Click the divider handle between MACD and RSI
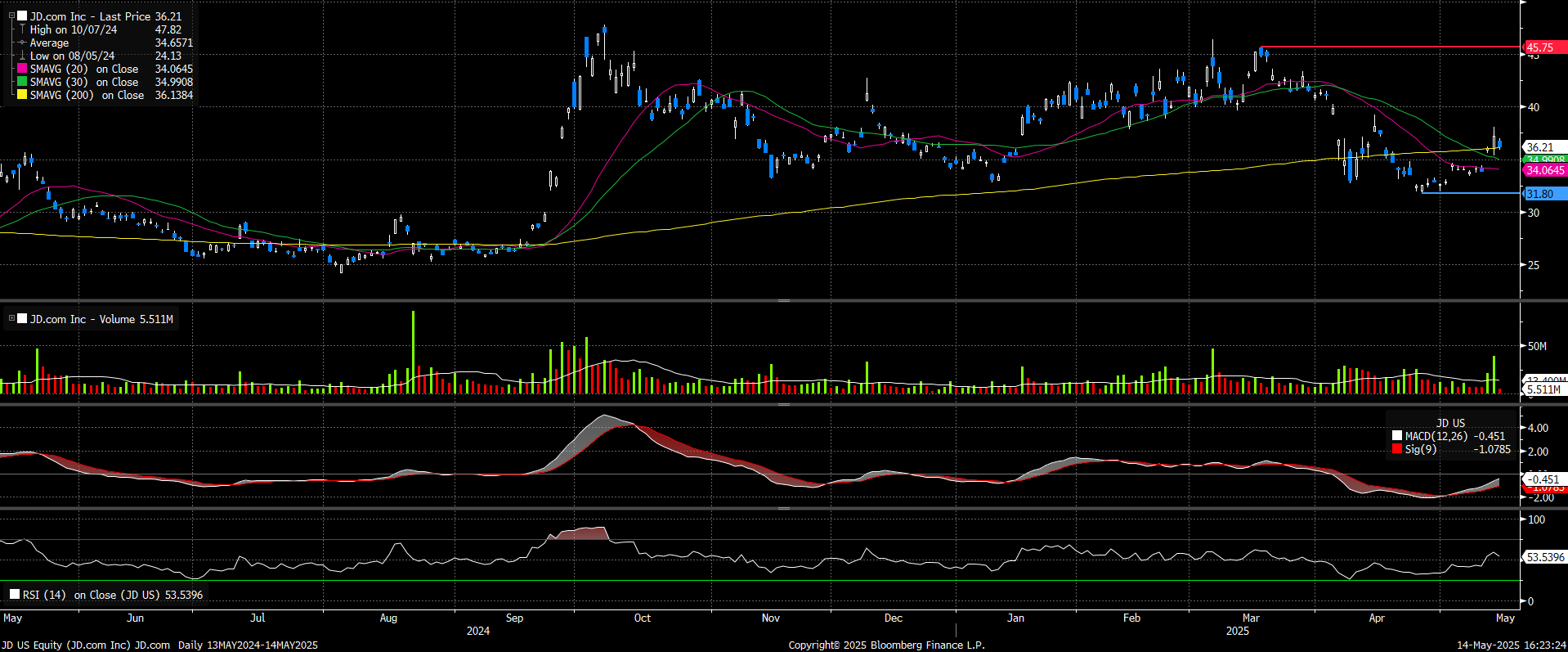Image resolution: width=1568 pixels, height=652 pixels. point(784,508)
